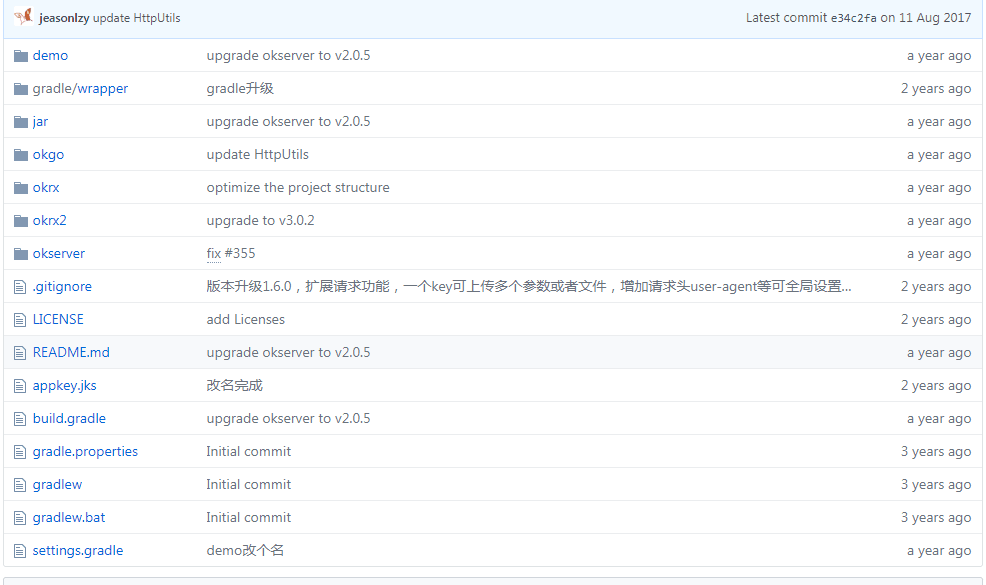Screen dimensions: 986x585
Task: Open the appkey.jks file
Action: click(x=64, y=385)
